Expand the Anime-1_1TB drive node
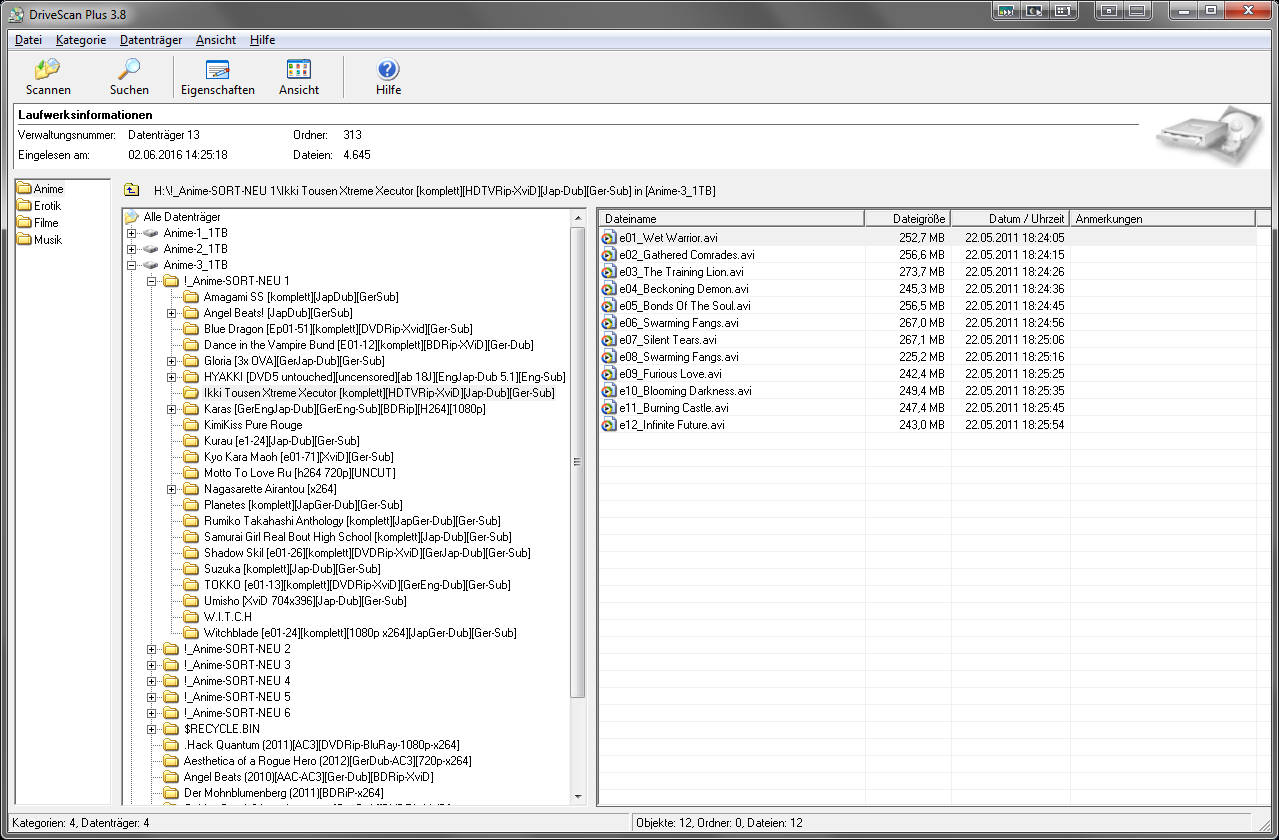The width and height of the screenshot is (1279, 840). click(132, 233)
